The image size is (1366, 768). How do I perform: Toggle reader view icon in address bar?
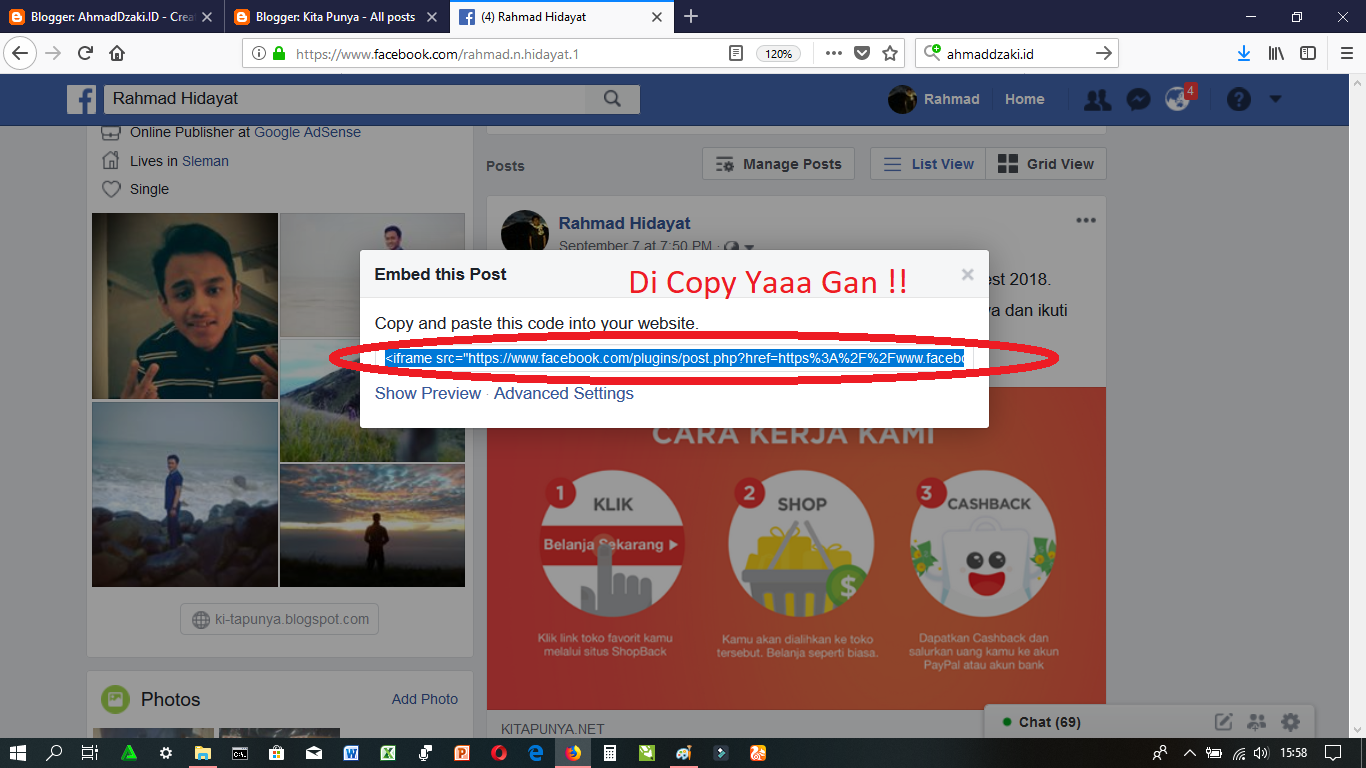pyautogui.click(x=736, y=53)
